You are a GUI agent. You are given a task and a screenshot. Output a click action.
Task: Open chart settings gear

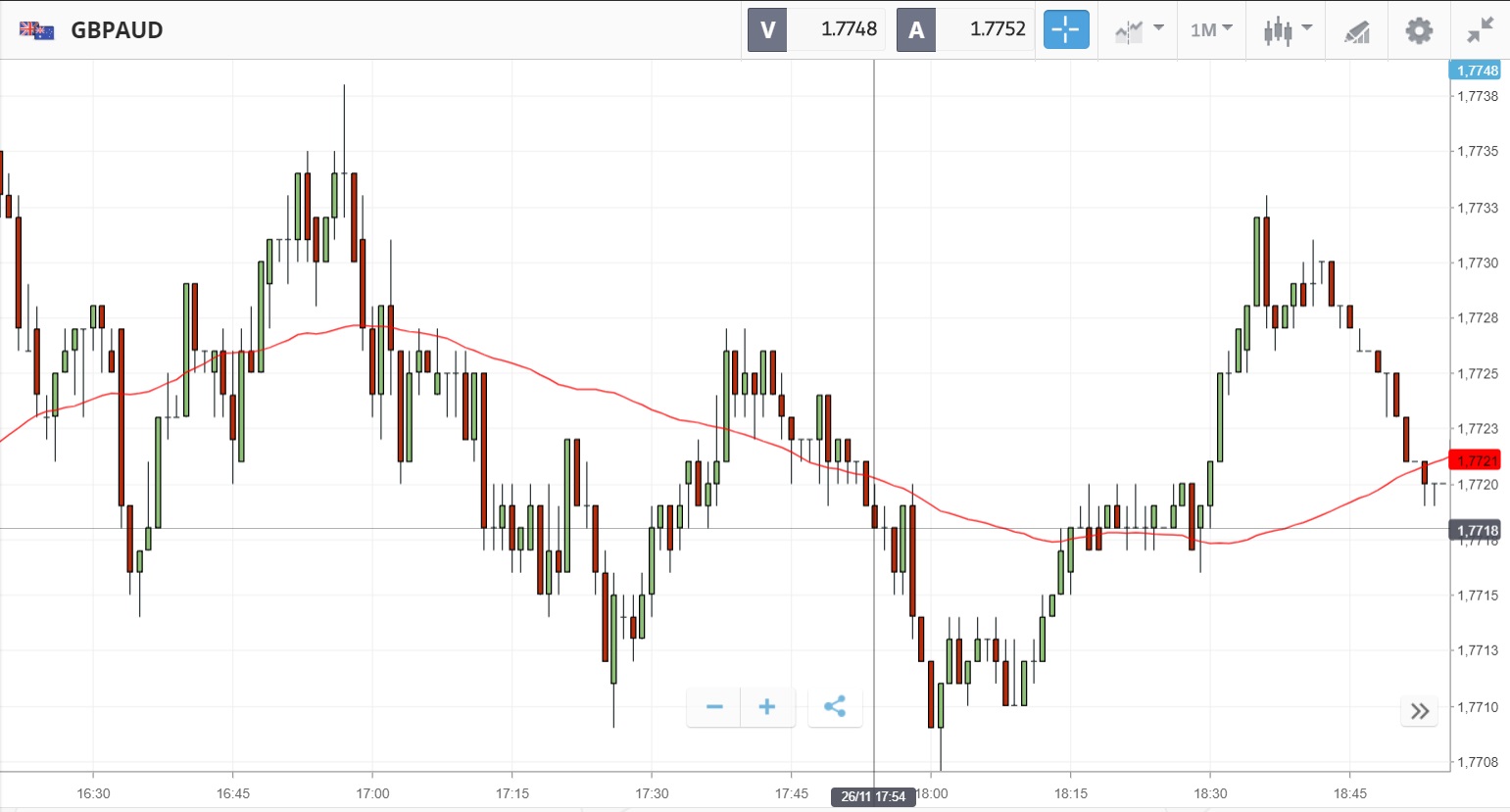point(1418,30)
